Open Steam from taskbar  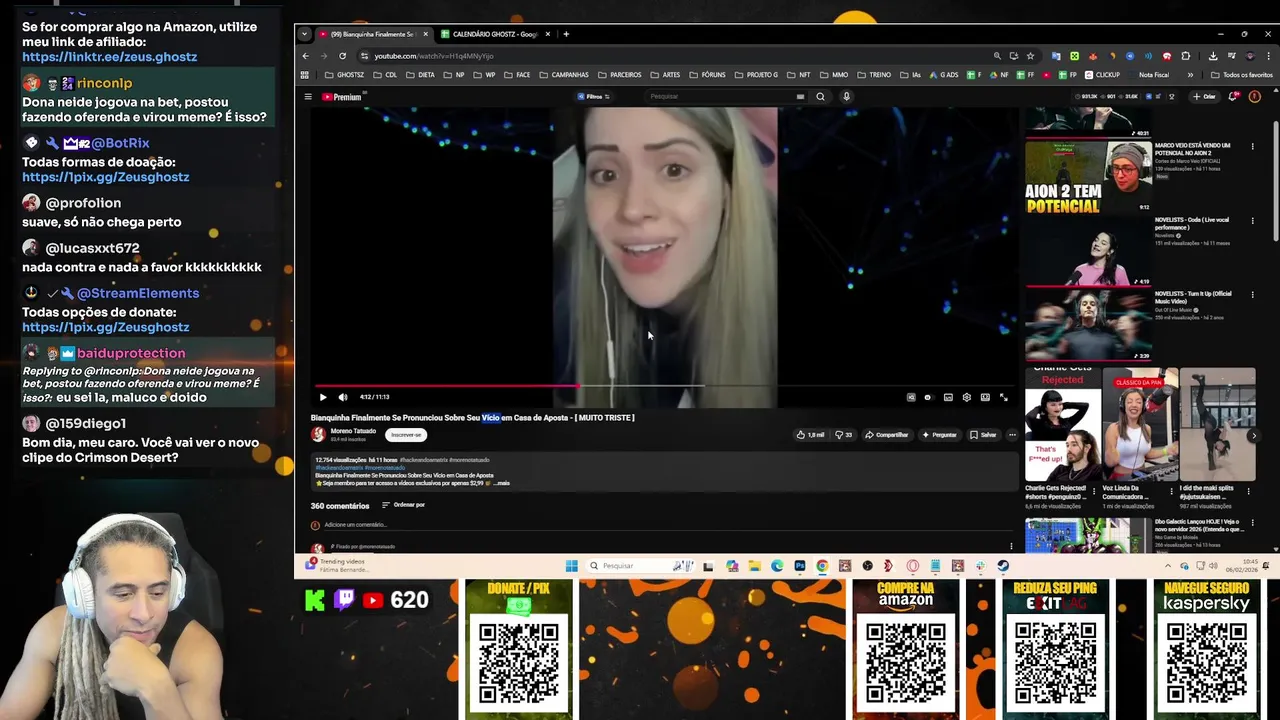[x=1003, y=566]
